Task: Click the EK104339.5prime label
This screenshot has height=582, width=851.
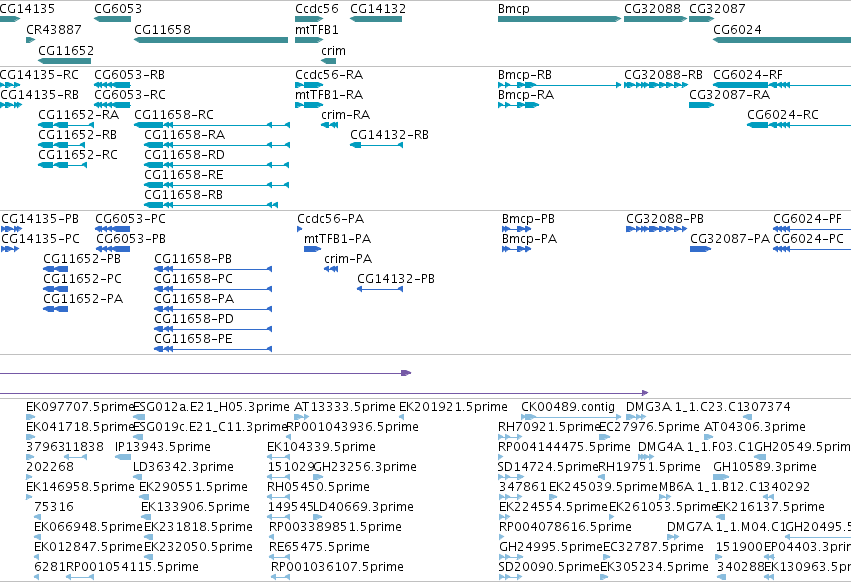Action: pos(321,447)
